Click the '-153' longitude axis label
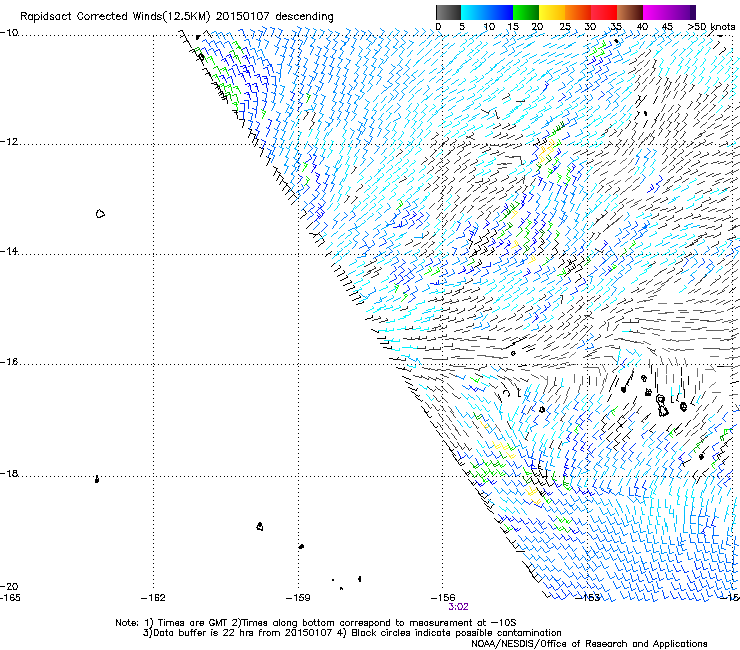Screen dimensions: 740x650 (x=588, y=598)
